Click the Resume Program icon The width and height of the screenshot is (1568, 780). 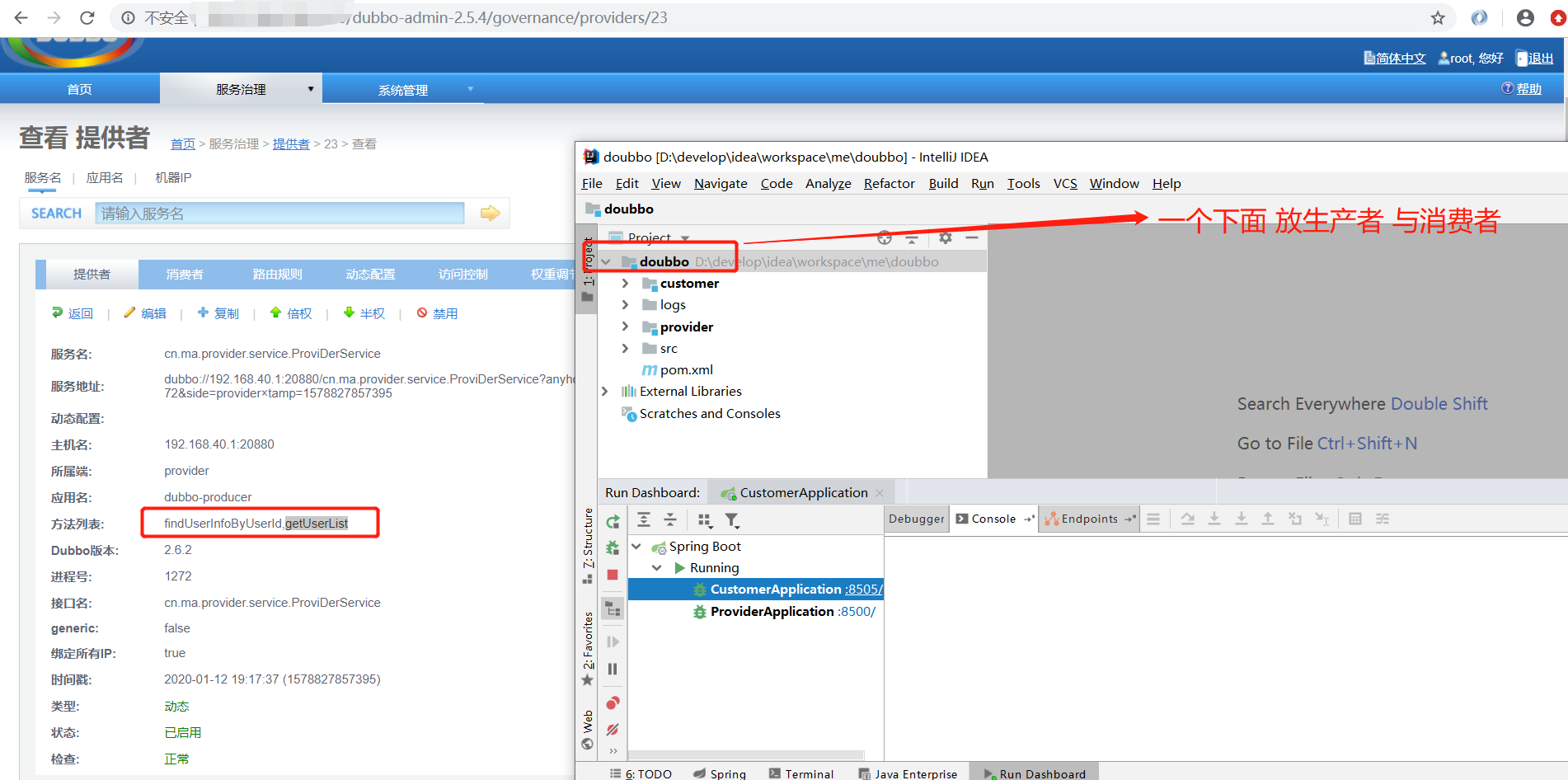click(x=613, y=641)
